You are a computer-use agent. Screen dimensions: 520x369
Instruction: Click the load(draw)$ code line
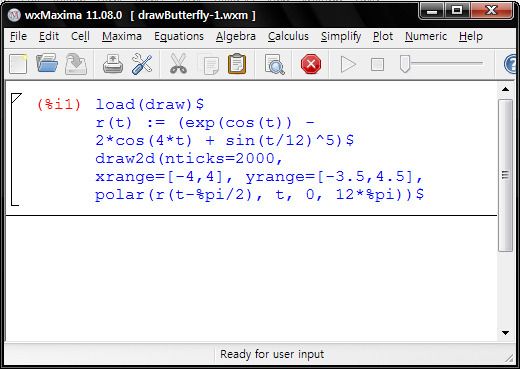pos(150,104)
